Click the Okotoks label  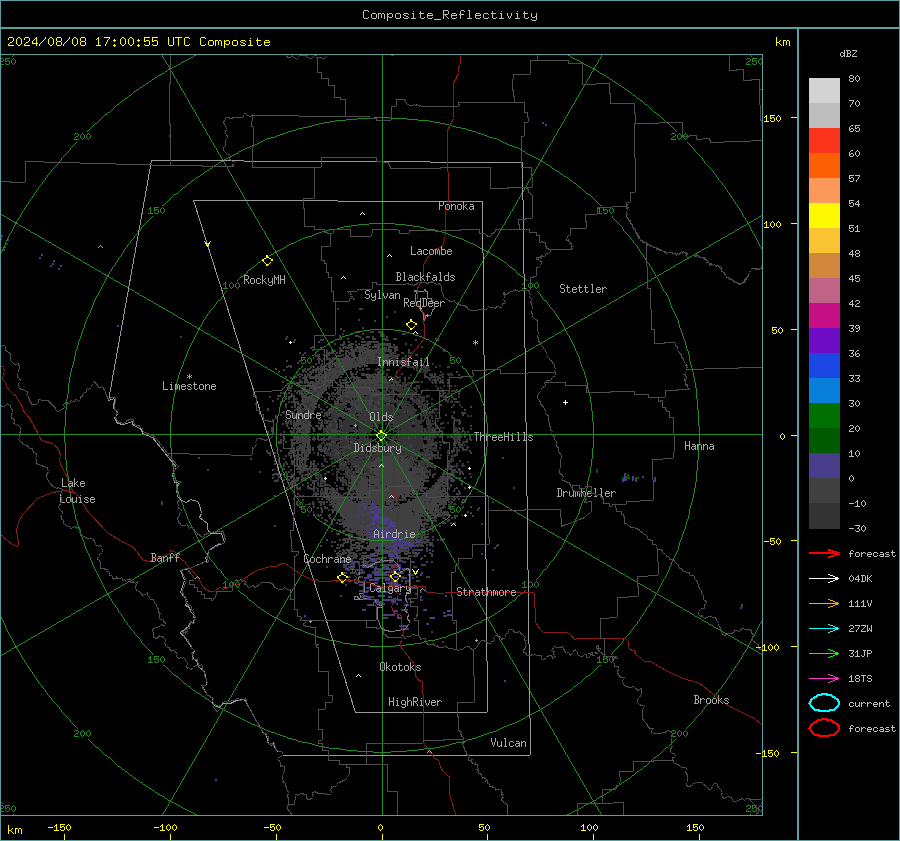tap(400, 667)
